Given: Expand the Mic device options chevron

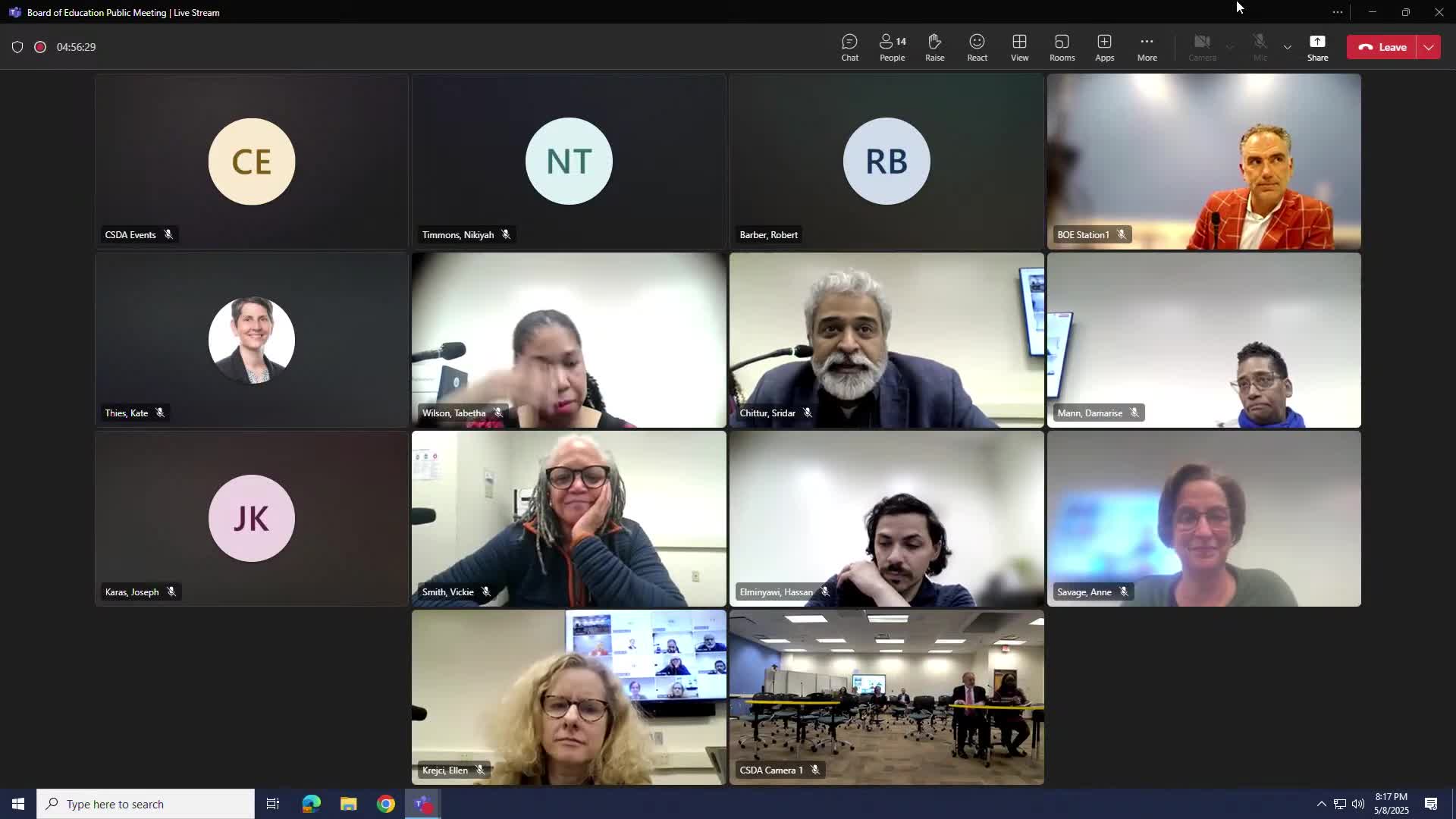Looking at the screenshot, I should [1287, 47].
